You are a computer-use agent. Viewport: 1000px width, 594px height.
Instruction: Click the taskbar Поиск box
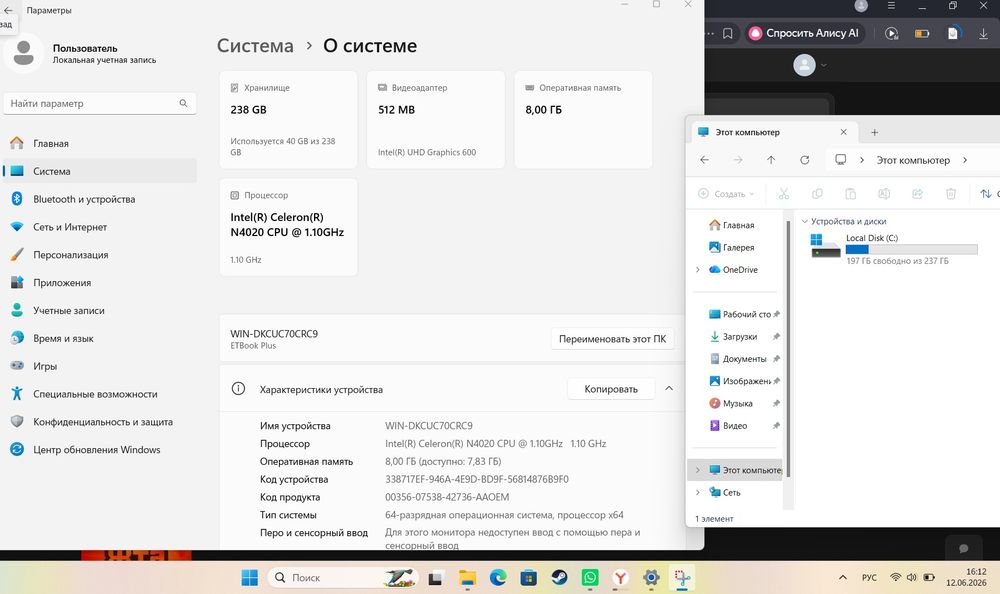coord(343,578)
